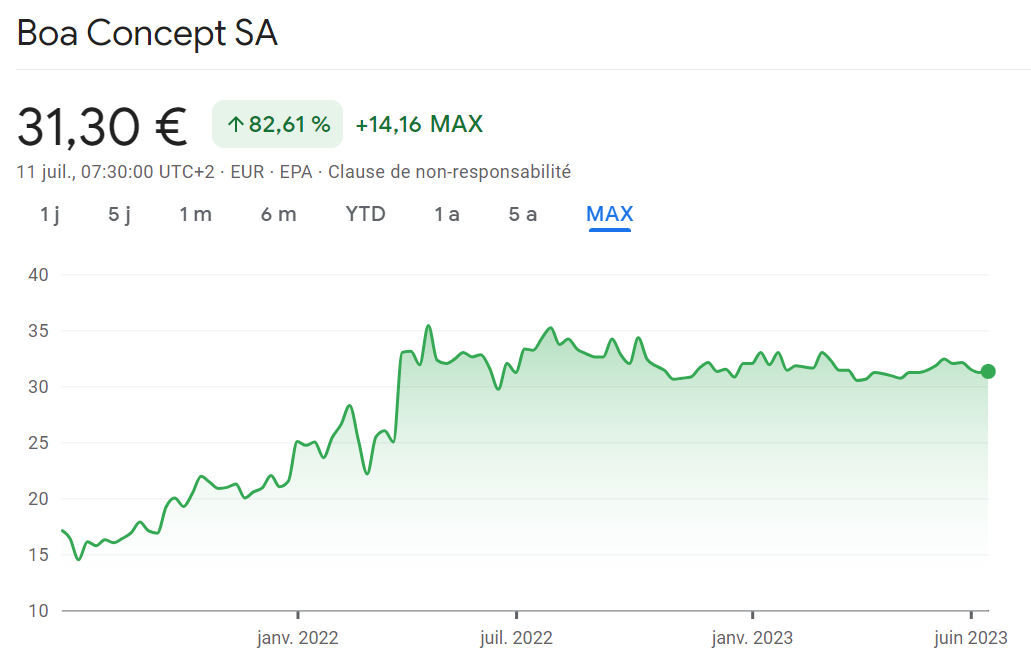Image resolution: width=1031 pixels, height=672 pixels.
Task: Click the 20 y-axis label
Action: 38,498
